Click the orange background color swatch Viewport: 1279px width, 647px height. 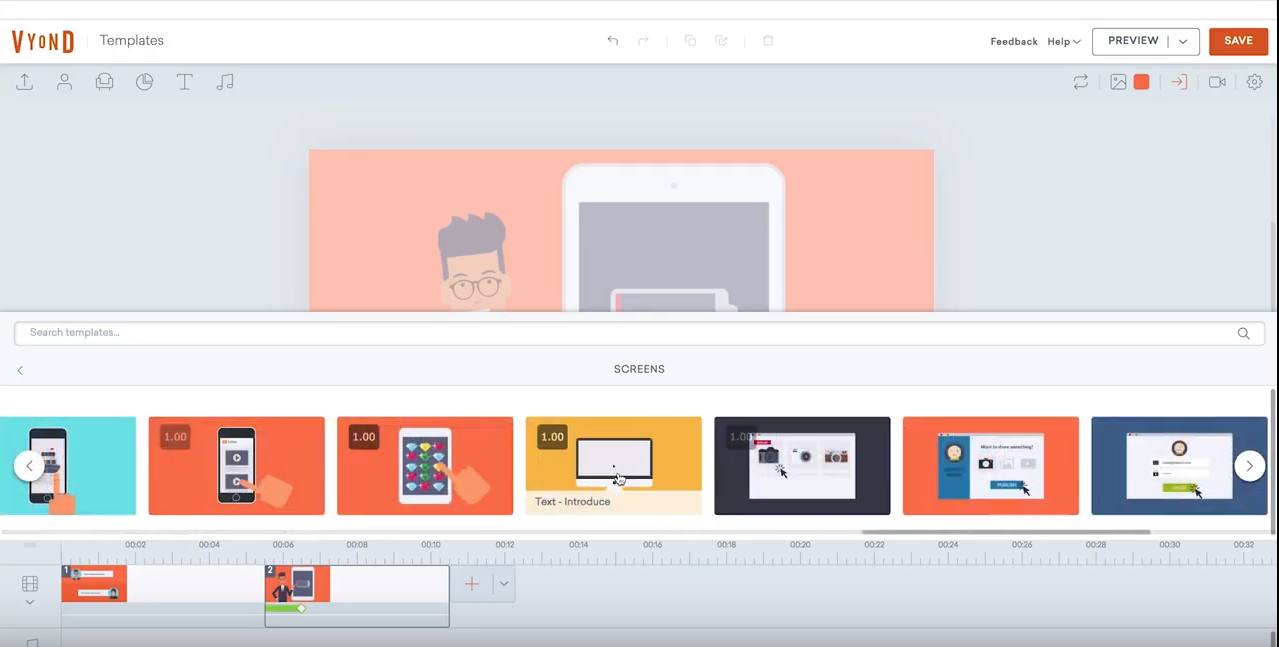pos(1141,82)
